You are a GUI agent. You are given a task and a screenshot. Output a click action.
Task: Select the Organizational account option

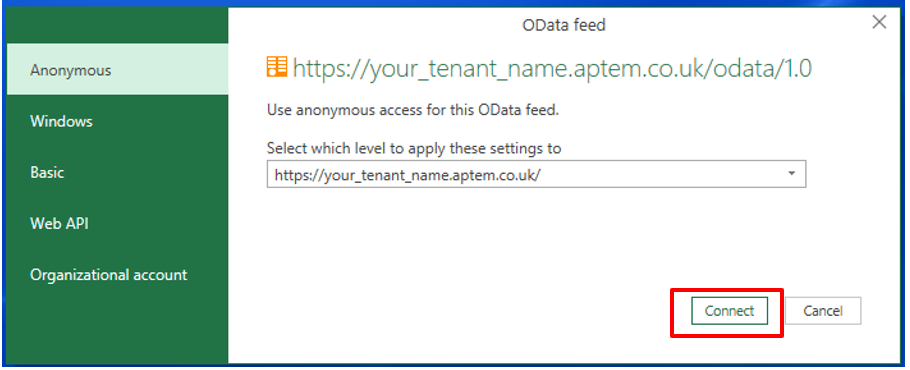[118, 274]
